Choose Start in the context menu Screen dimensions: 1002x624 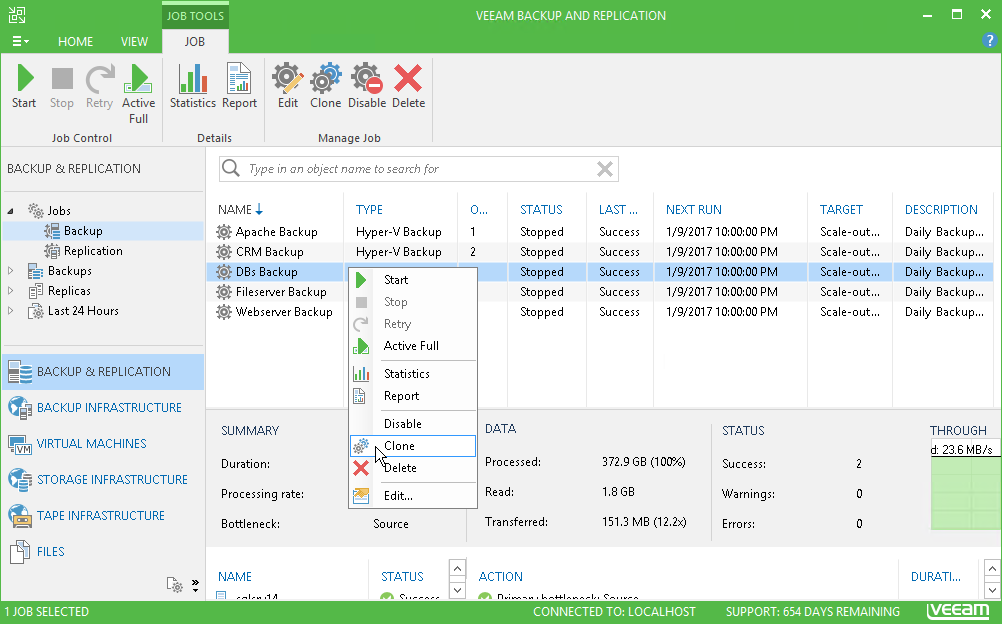pyautogui.click(x=413, y=280)
